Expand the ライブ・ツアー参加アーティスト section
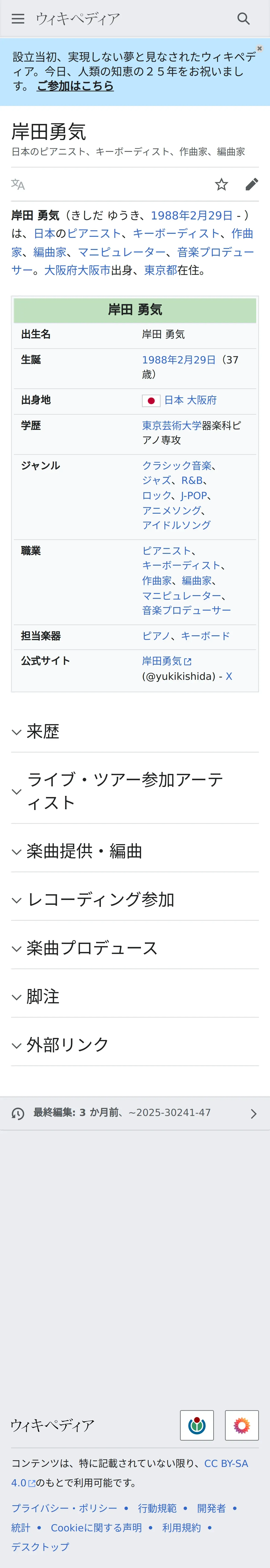 [125, 791]
